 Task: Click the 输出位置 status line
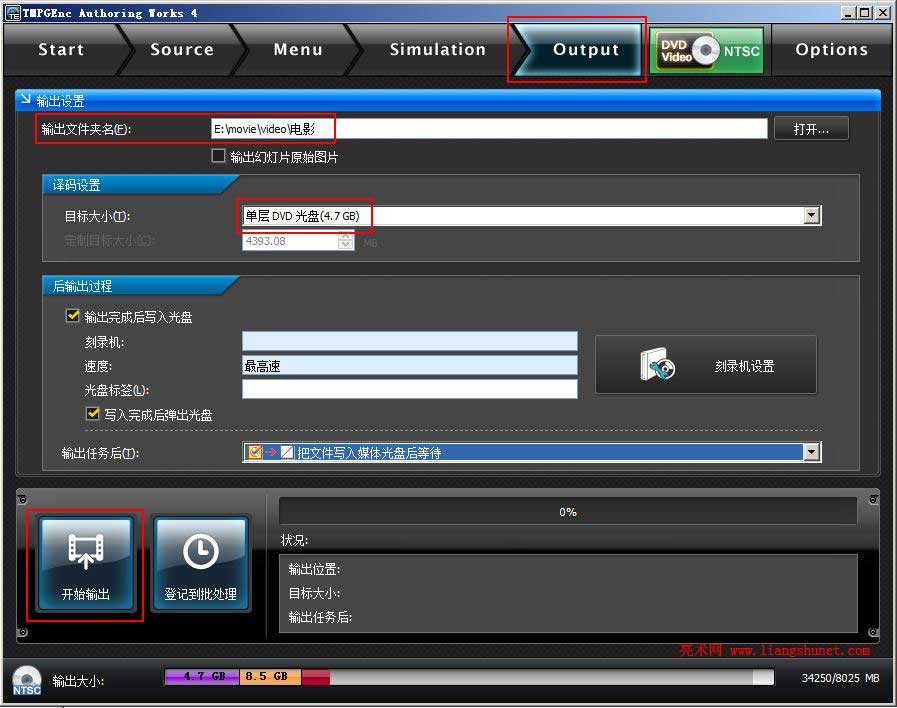[314, 569]
